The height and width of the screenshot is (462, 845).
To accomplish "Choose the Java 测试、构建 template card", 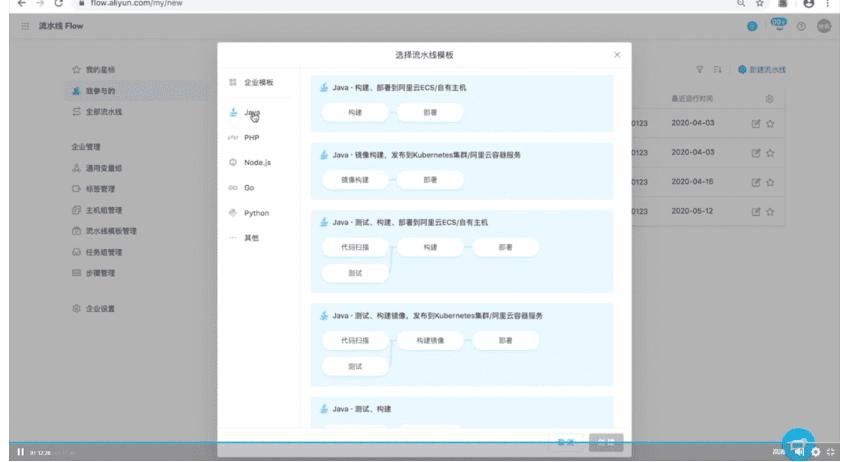I will tap(462, 412).
